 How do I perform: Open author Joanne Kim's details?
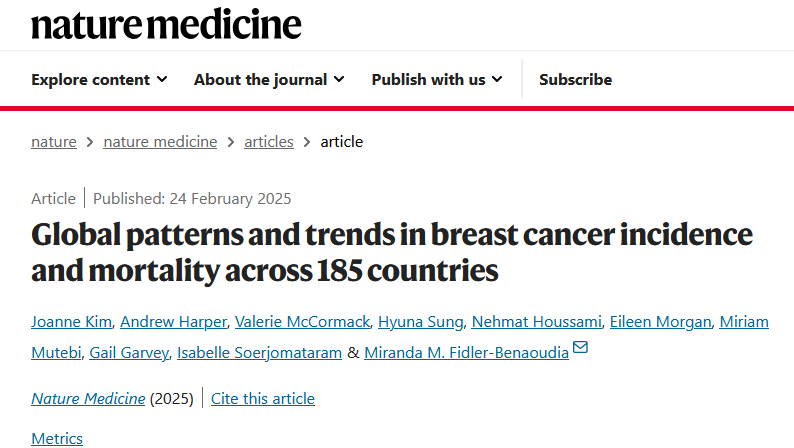coord(71,321)
